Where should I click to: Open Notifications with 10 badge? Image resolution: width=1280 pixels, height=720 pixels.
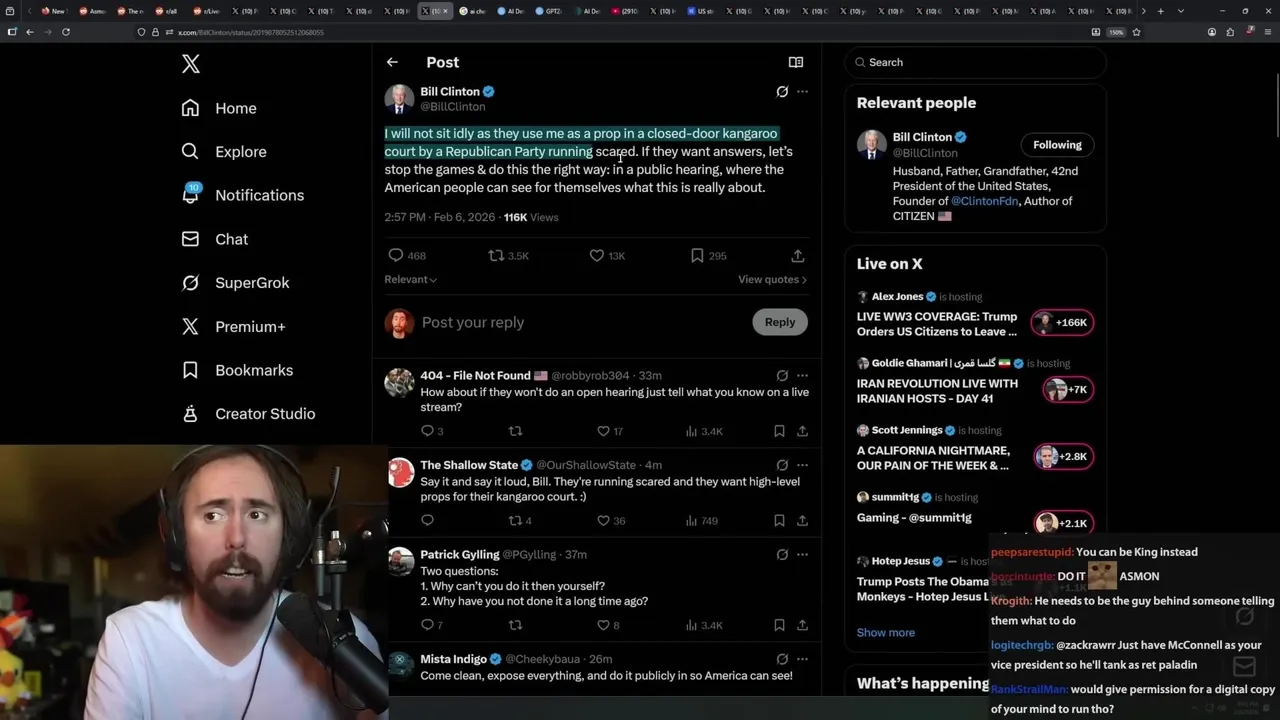242,195
